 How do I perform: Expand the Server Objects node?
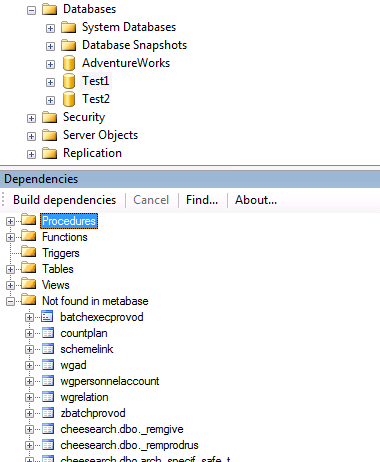click(x=31, y=136)
